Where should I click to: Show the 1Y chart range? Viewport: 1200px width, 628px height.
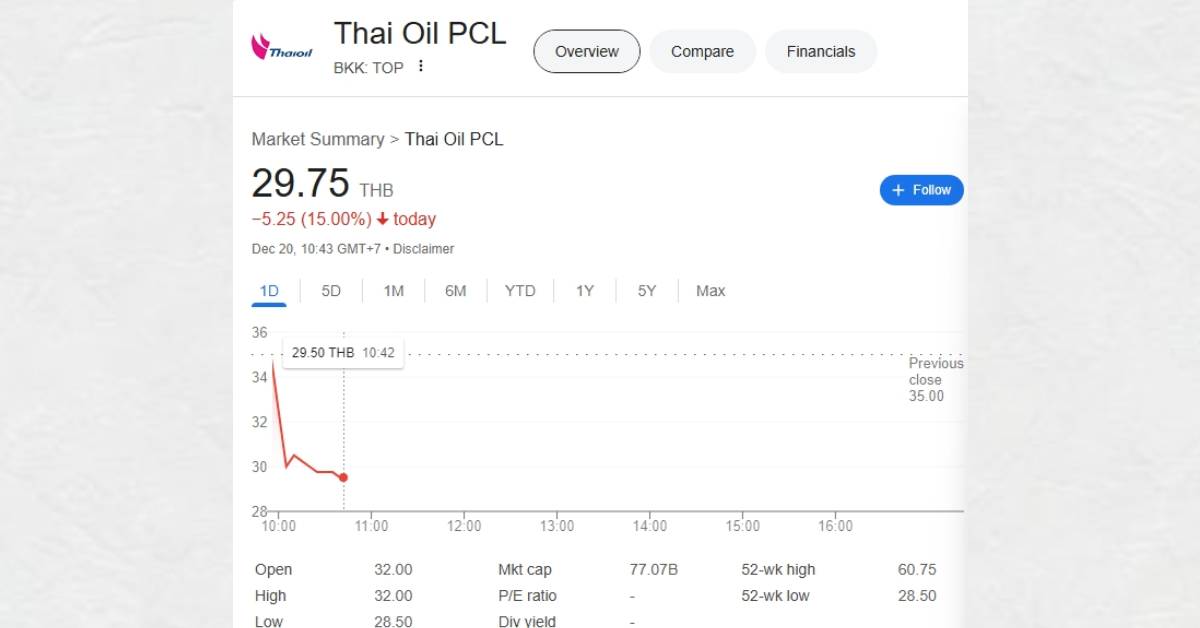click(584, 291)
